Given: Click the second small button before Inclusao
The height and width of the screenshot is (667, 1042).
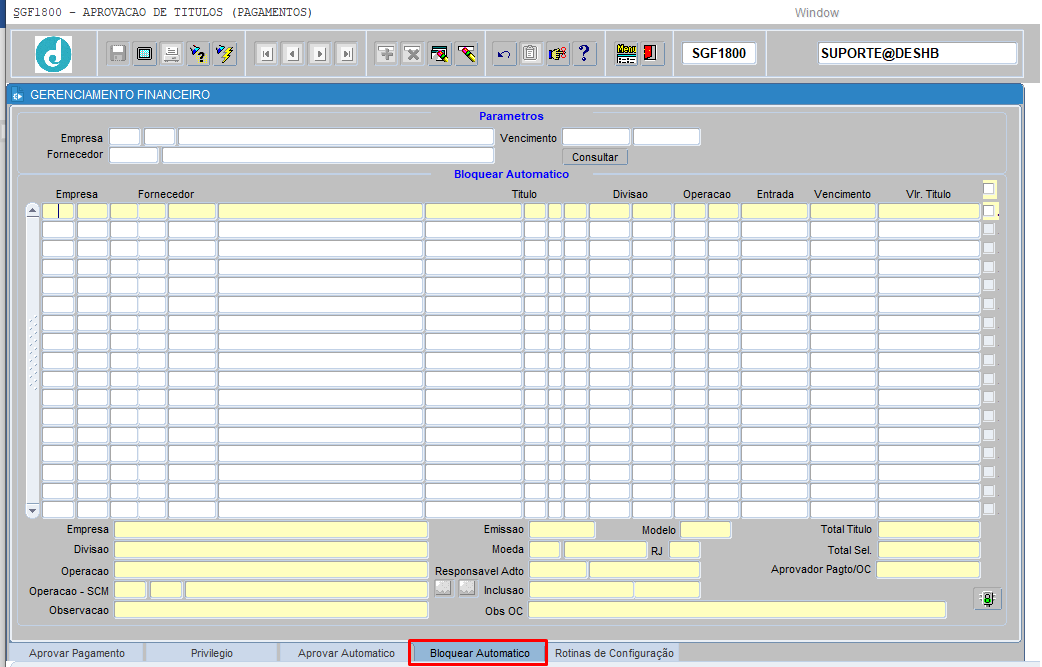Looking at the screenshot, I should [467, 588].
